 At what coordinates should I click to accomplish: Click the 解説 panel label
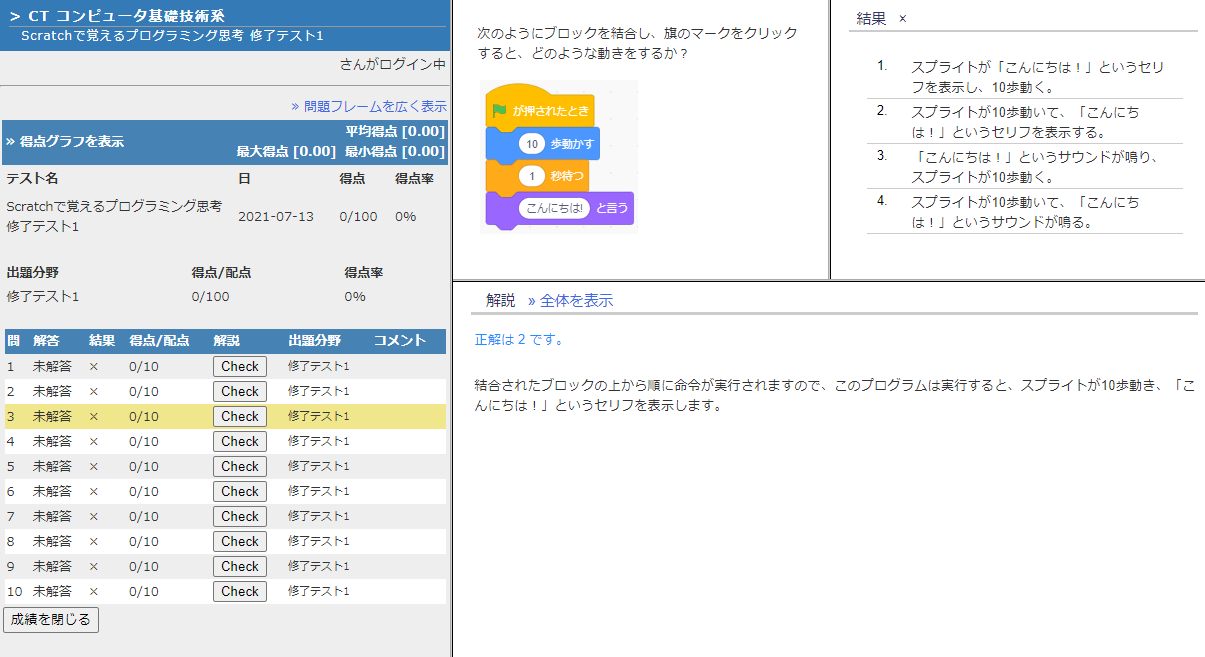(x=500, y=300)
